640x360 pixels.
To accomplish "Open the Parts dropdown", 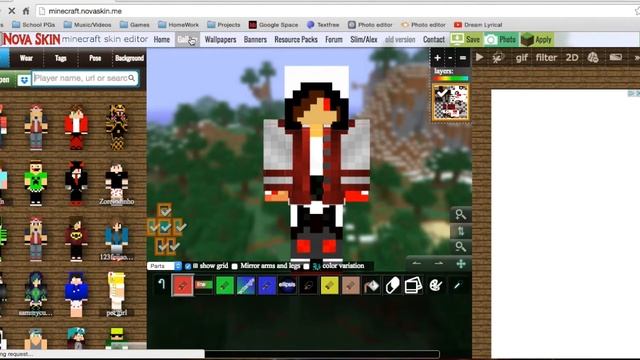I will (164, 266).
